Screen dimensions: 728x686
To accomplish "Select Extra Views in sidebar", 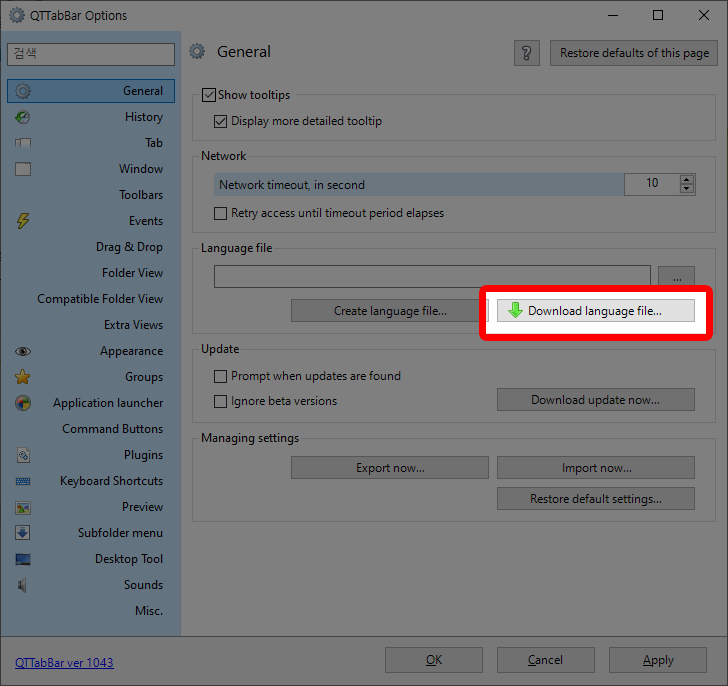I will coord(91,325).
